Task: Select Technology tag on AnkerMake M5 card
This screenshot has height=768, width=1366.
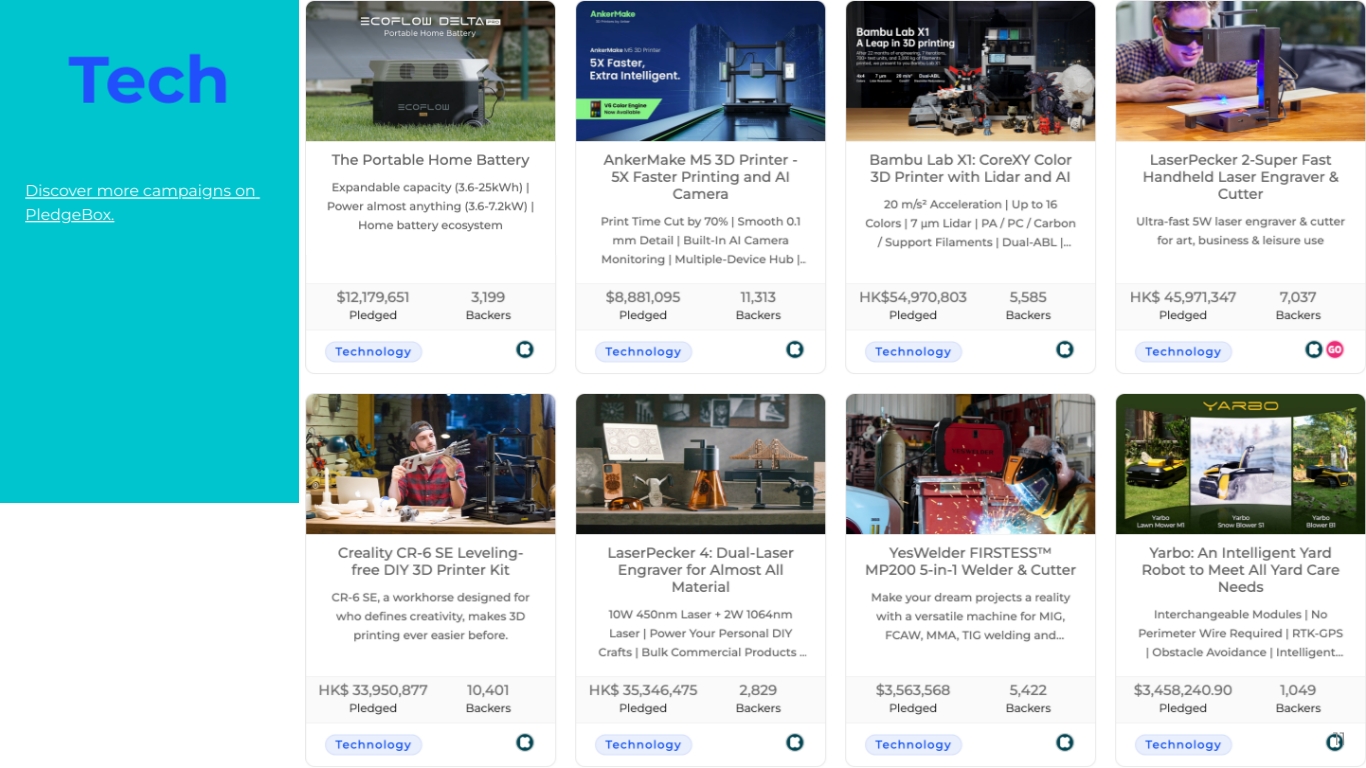Action: (643, 352)
